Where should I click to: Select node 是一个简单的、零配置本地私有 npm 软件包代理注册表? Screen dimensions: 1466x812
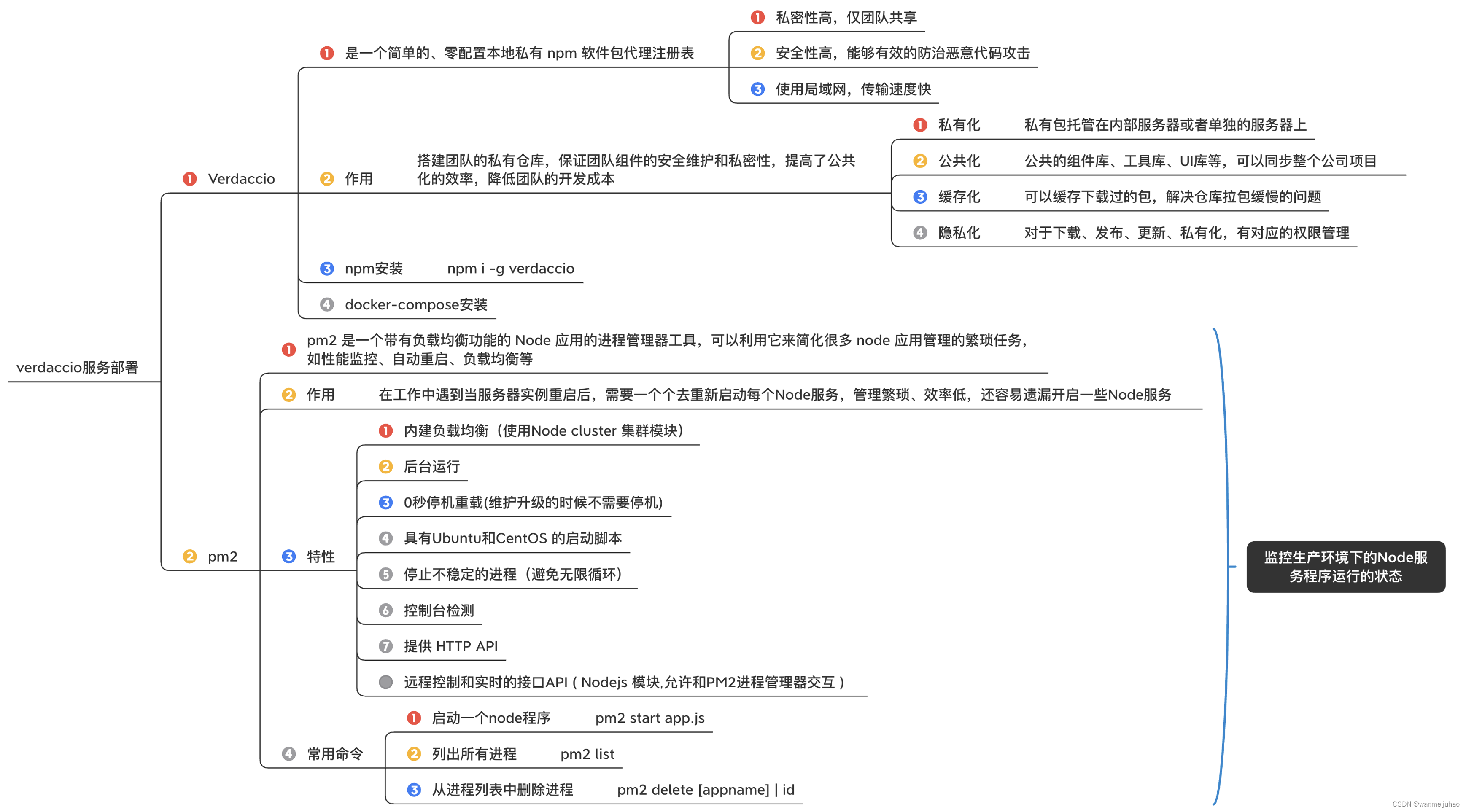(x=519, y=53)
